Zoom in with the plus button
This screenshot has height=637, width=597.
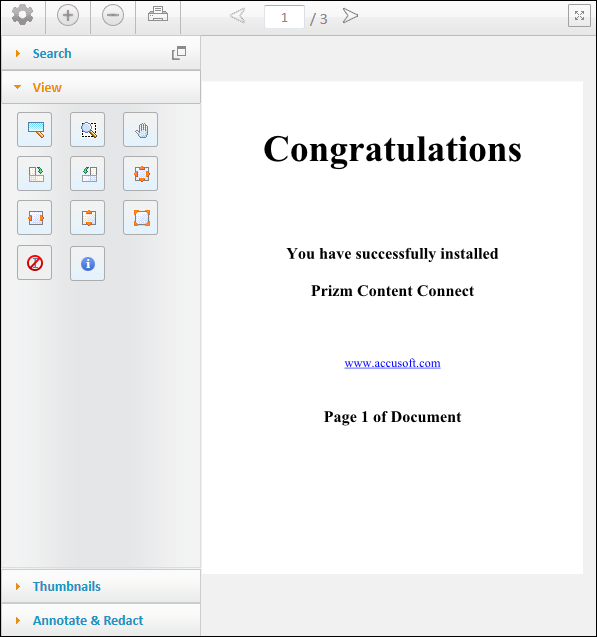(68, 15)
